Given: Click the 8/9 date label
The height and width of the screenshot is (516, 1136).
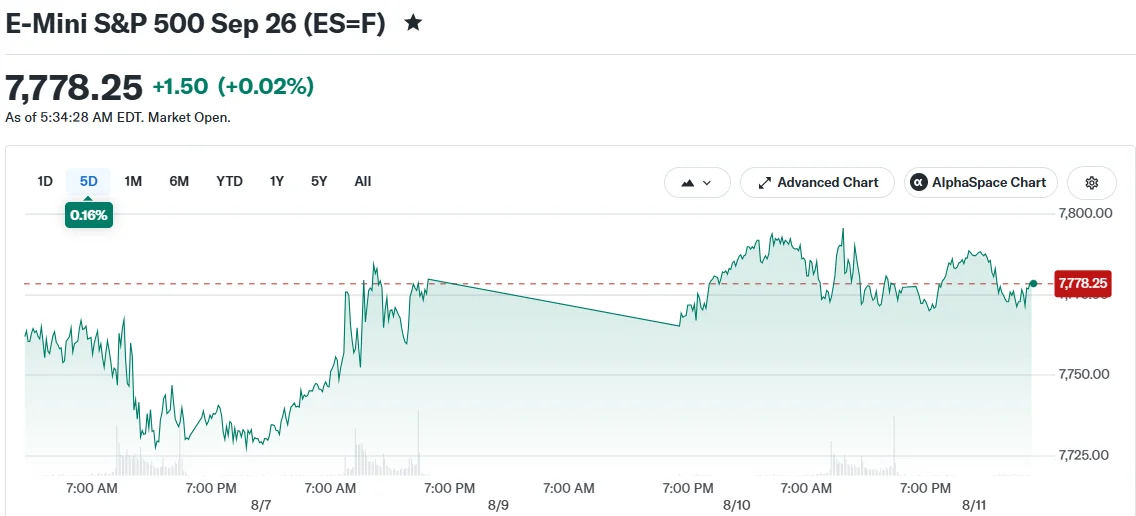Looking at the screenshot, I should click(498, 505).
